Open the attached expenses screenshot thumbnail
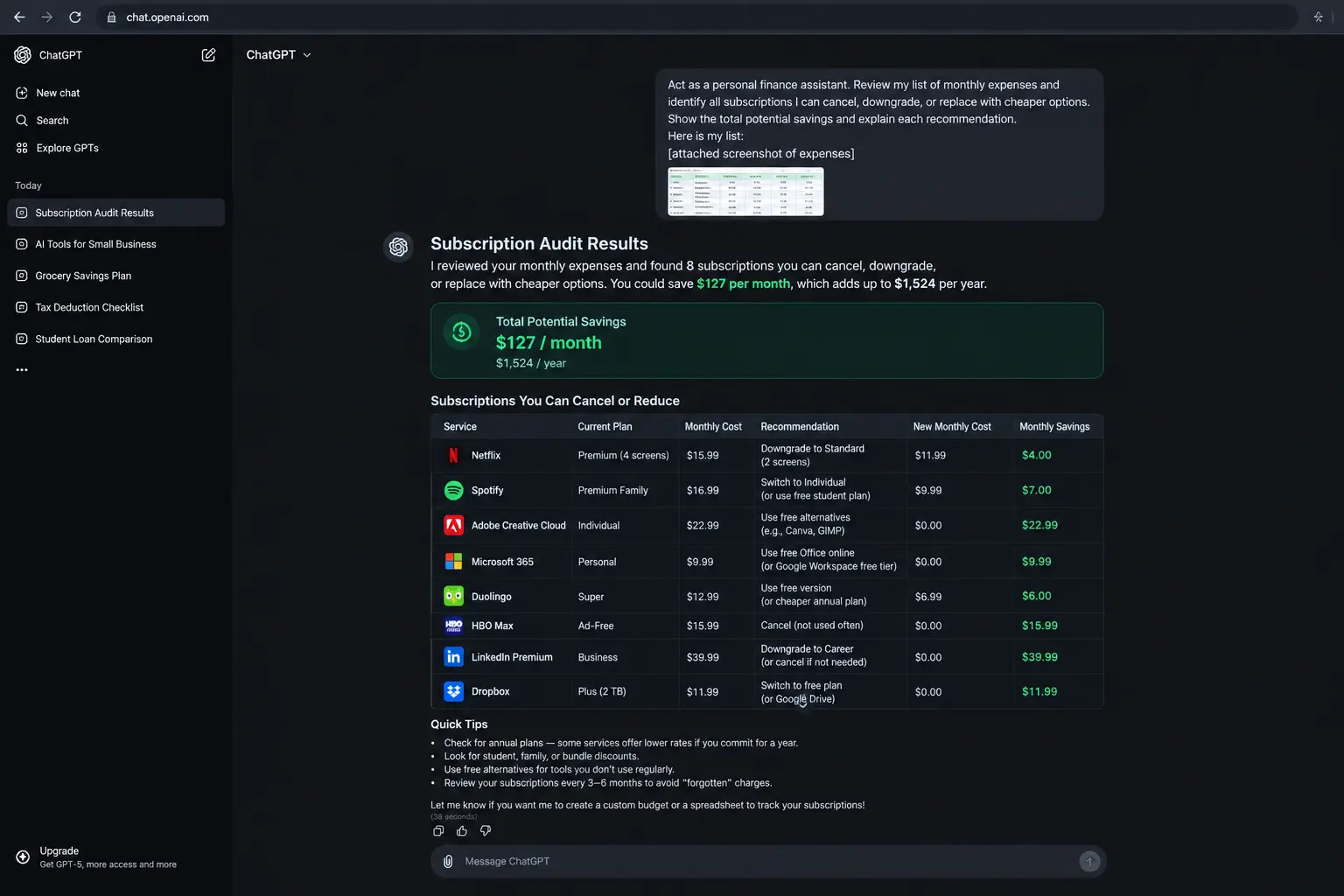 [745, 192]
